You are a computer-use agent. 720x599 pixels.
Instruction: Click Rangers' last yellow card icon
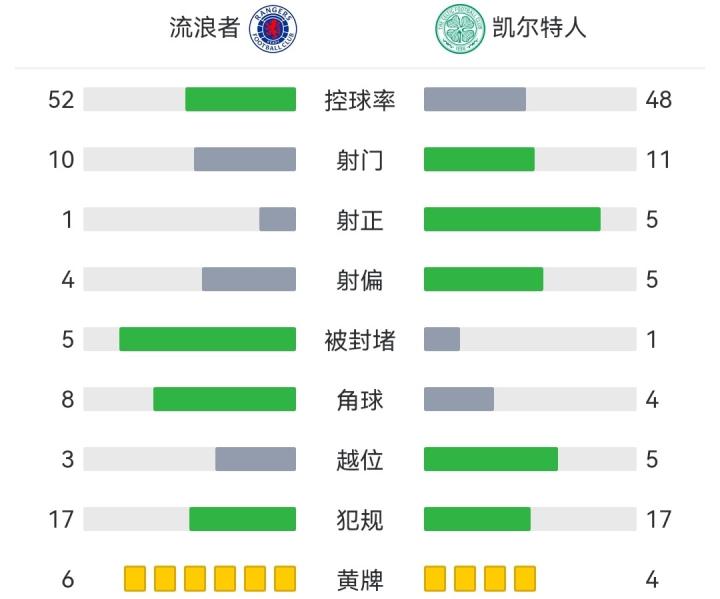click(x=285, y=579)
